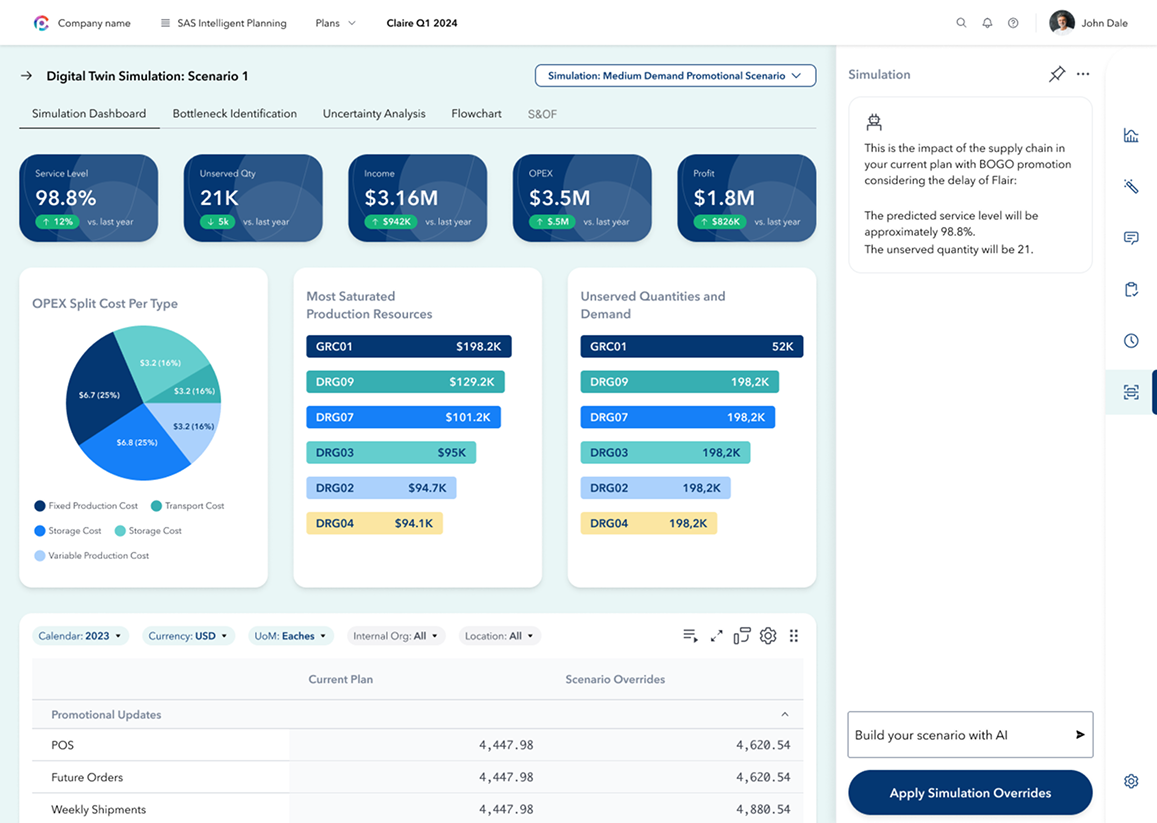Click the Unserved Qty 21K card

click(x=253, y=198)
